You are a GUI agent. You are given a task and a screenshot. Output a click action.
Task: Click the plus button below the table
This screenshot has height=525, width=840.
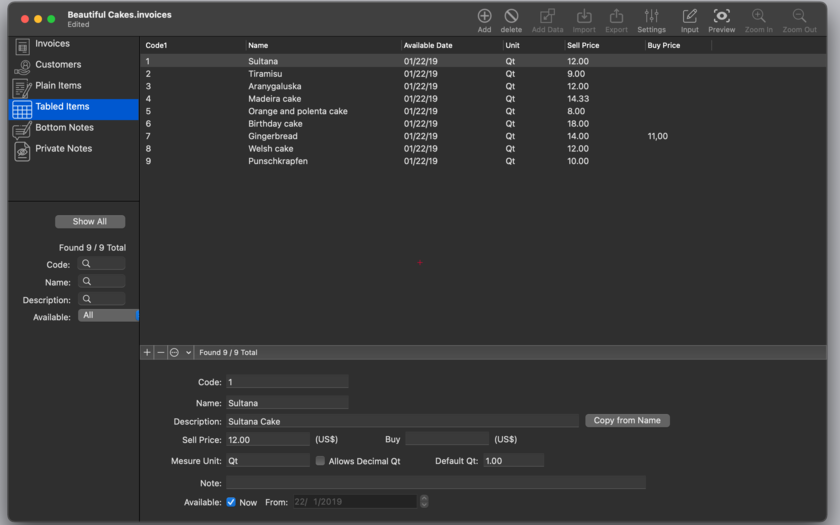(147, 352)
